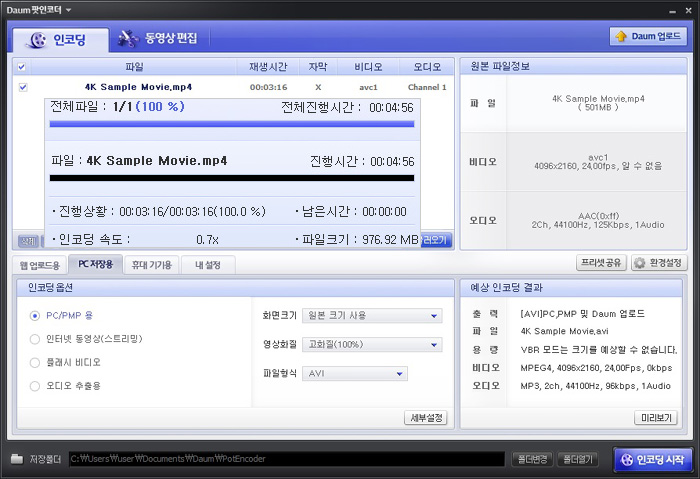Click the 인코딩 속도 0.7x value

[207, 240]
